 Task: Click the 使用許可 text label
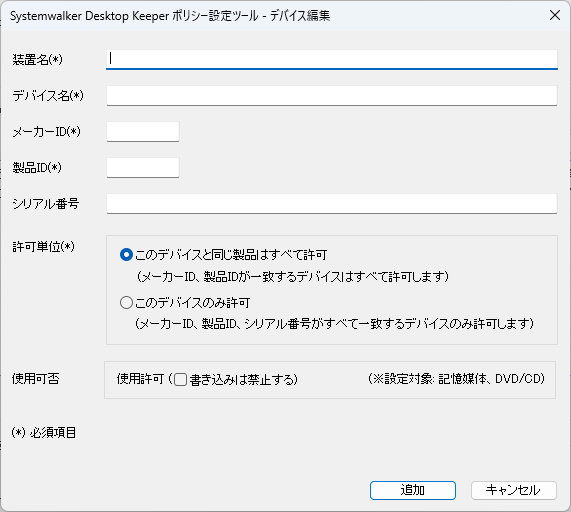pos(140,379)
